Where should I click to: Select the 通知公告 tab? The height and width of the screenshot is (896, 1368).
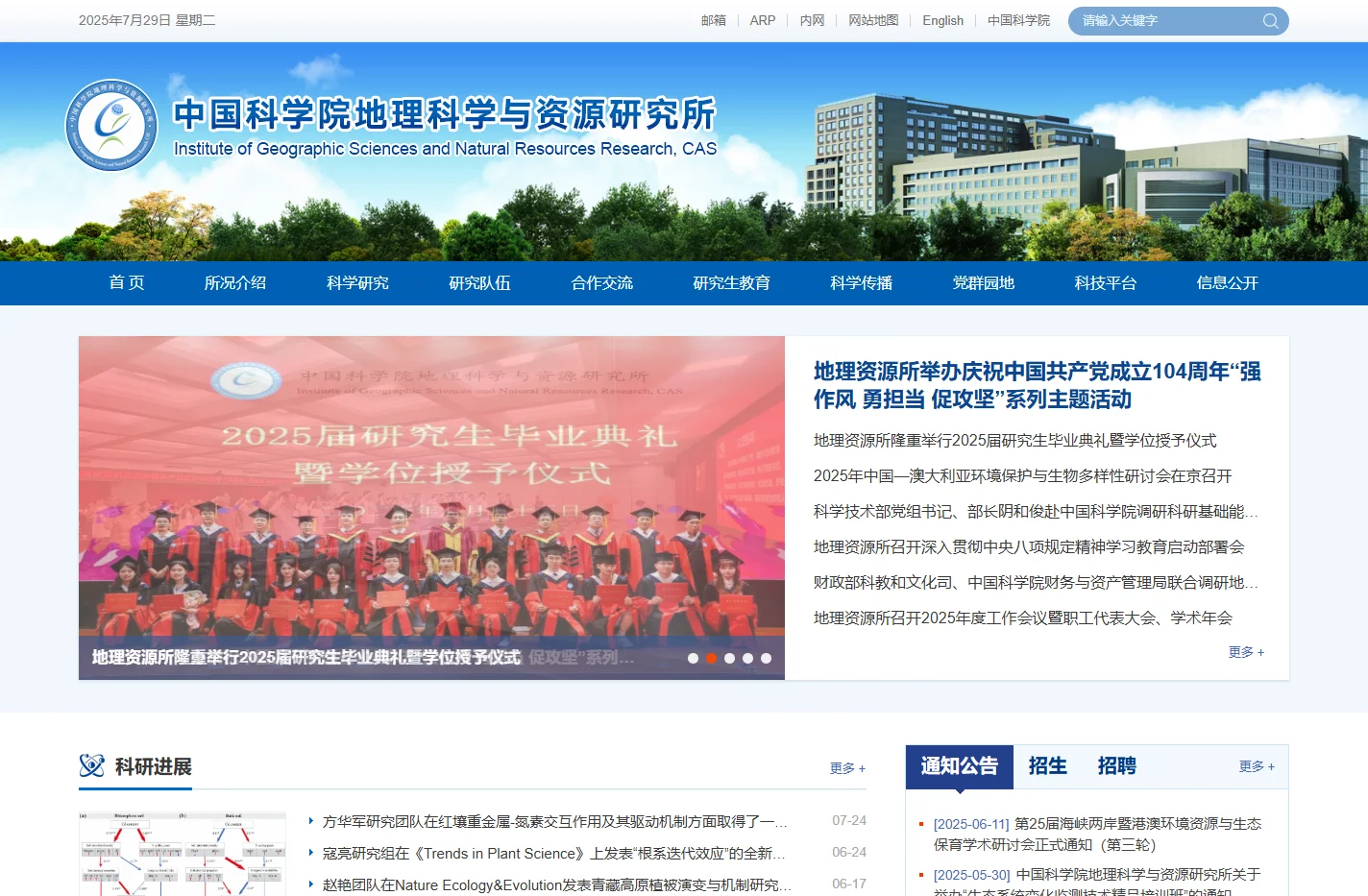point(960,766)
